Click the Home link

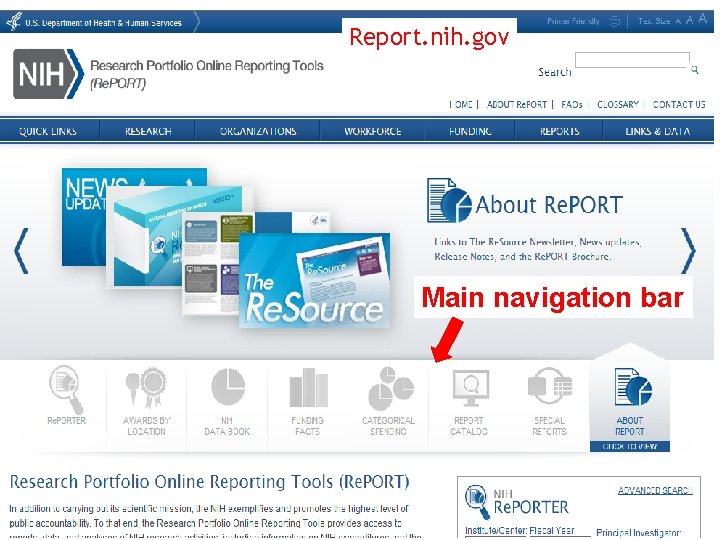[461, 105]
